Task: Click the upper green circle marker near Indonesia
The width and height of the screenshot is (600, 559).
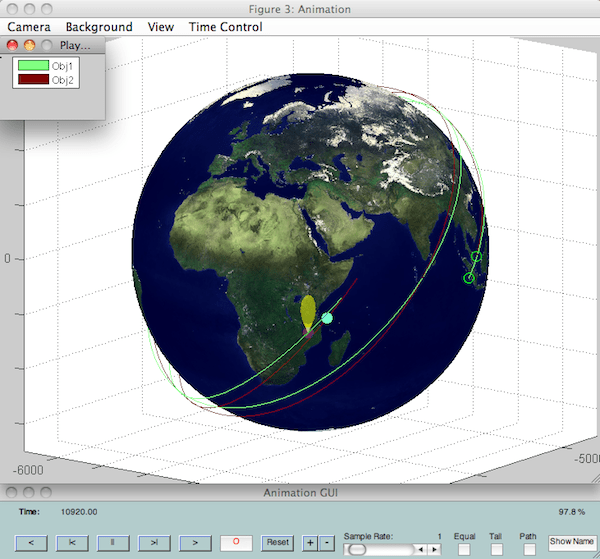Action: click(x=476, y=256)
